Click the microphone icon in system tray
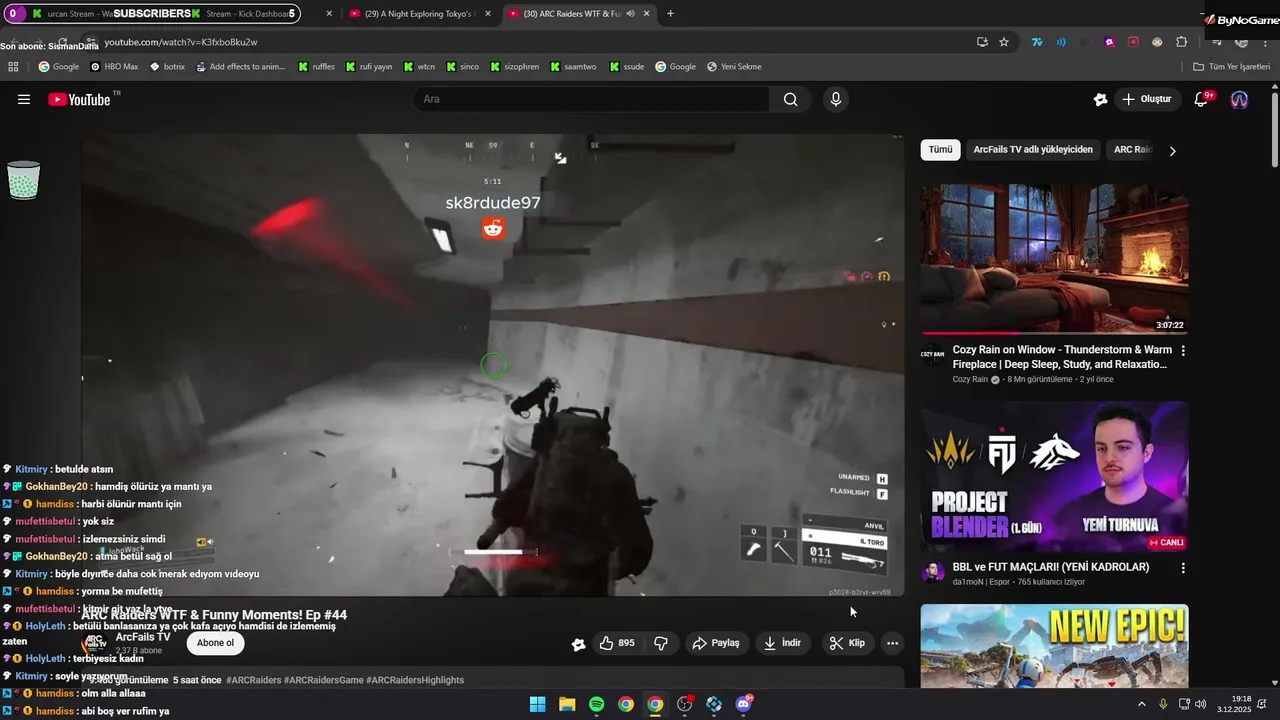 (x=1163, y=704)
